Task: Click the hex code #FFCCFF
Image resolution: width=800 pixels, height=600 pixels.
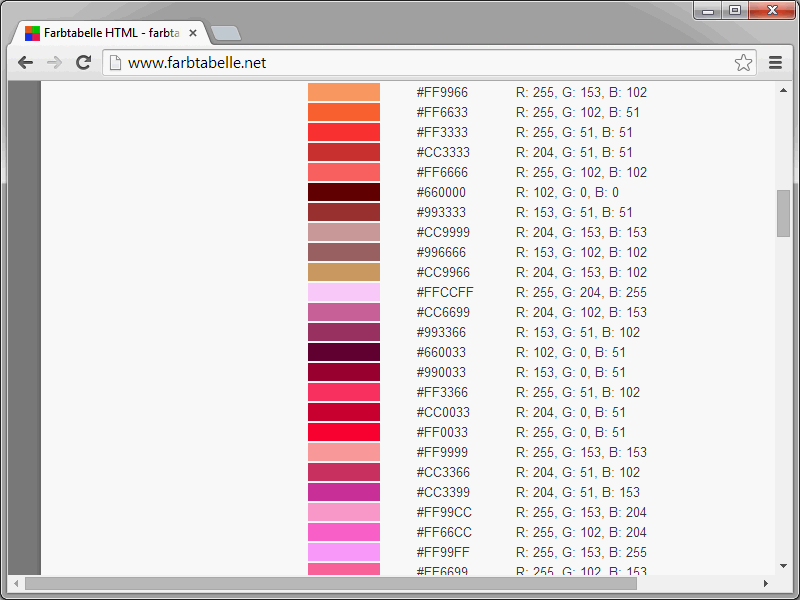Action: 445,292
